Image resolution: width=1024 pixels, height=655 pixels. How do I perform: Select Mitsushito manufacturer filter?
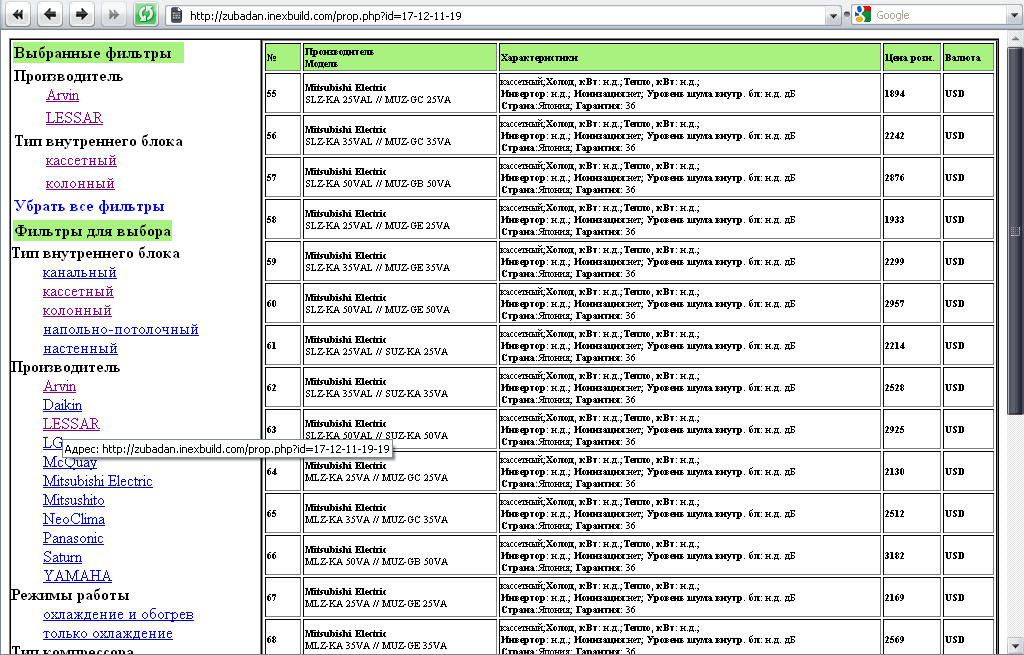74,500
